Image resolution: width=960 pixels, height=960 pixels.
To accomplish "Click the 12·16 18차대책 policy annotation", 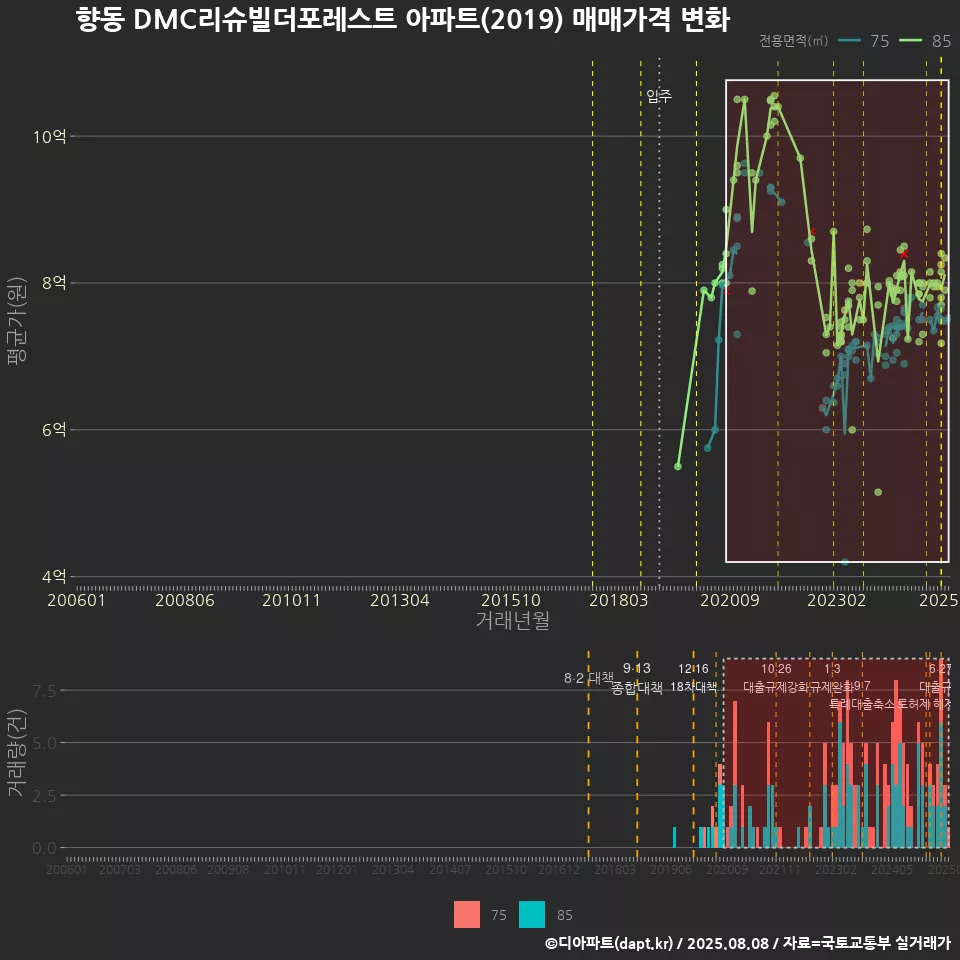I will 693,678.
